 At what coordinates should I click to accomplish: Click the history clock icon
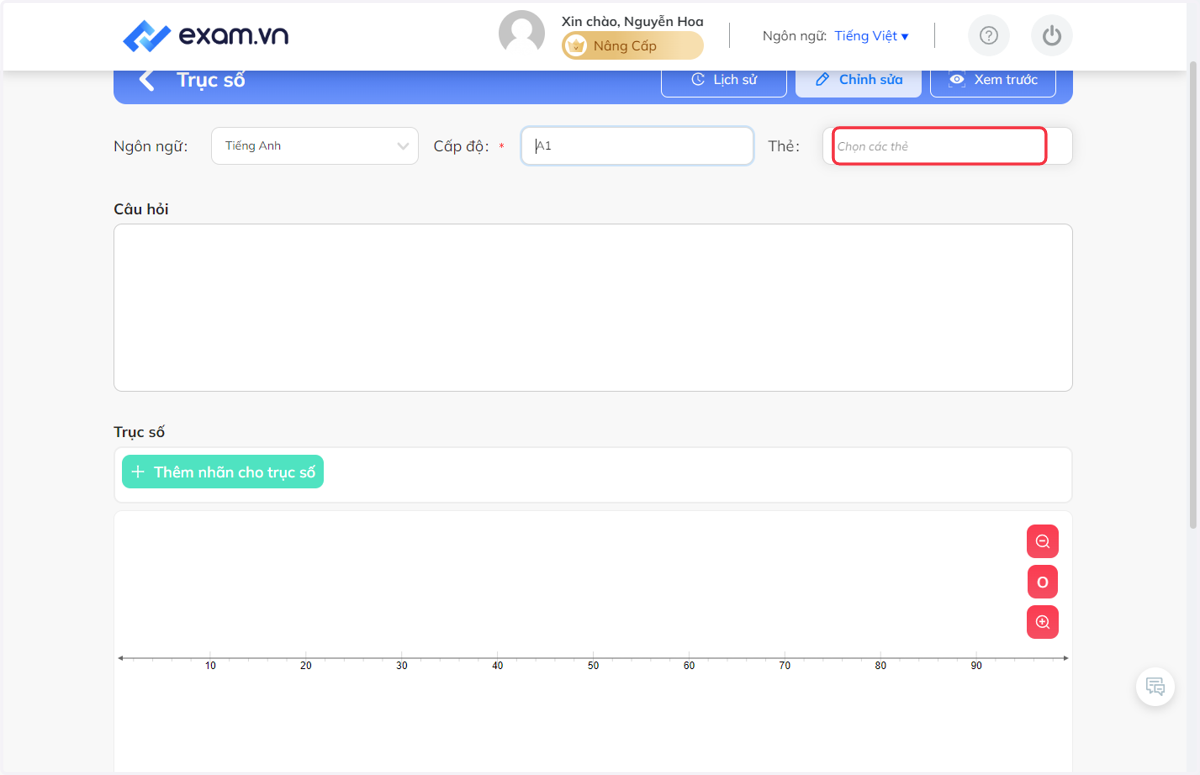[x=698, y=80]
